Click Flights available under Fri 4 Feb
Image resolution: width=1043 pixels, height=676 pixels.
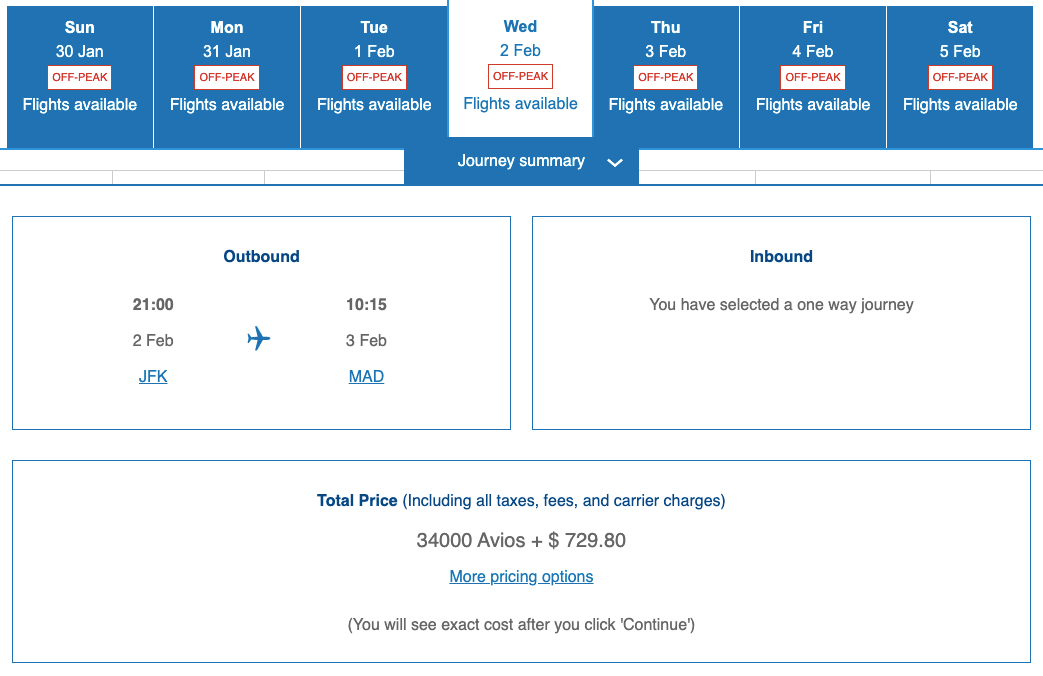coord(813,104)
